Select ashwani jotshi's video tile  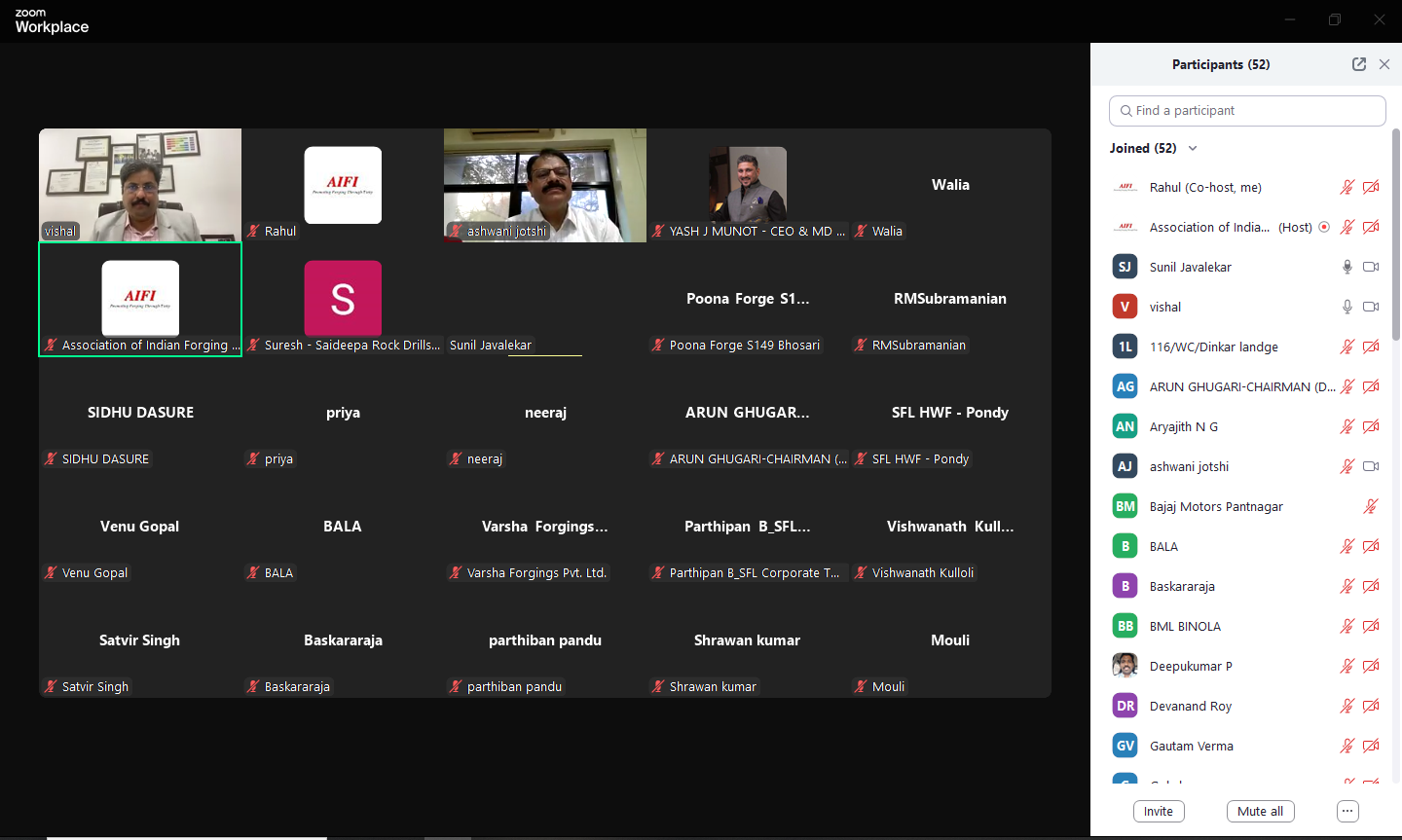pyautogui.click(x=545, y=185)
